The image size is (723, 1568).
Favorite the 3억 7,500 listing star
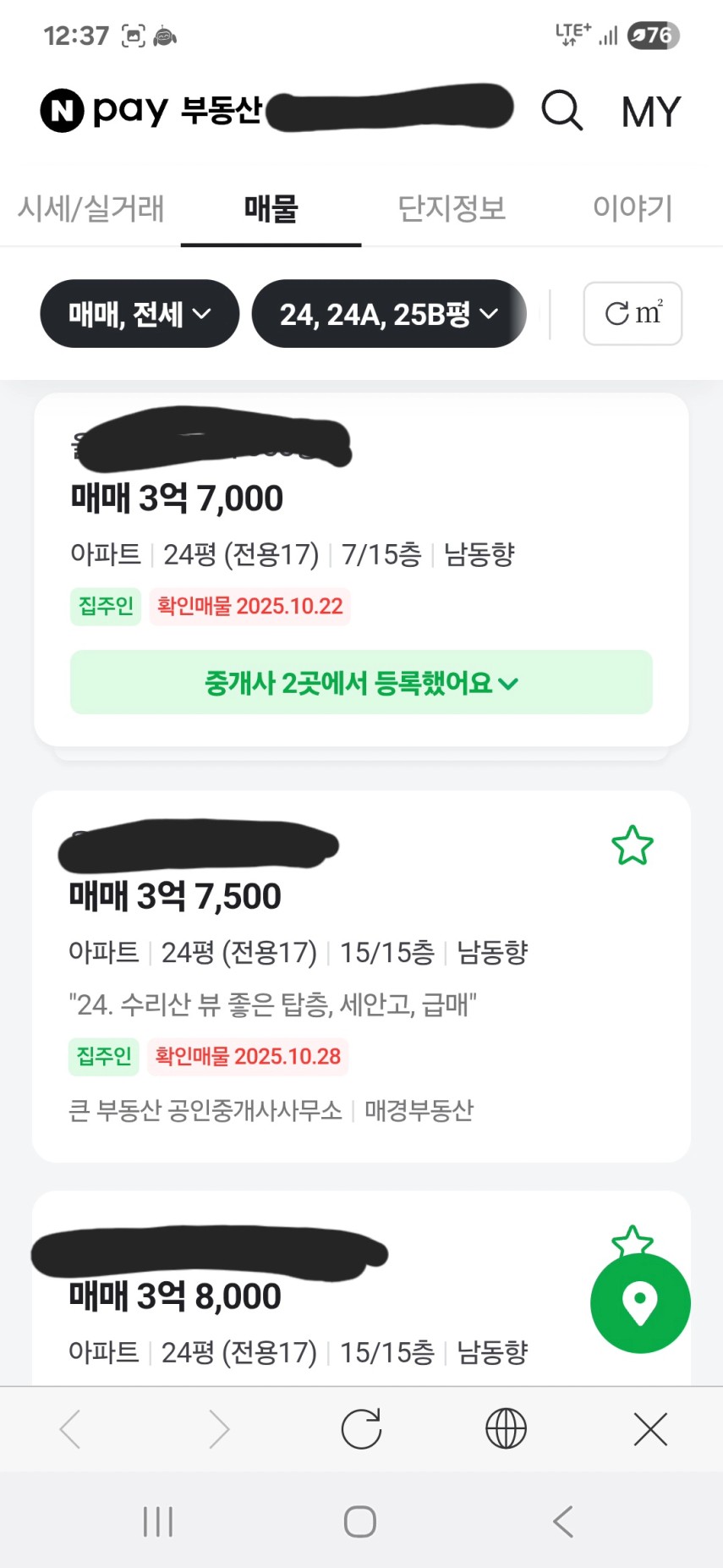point(632,845)
